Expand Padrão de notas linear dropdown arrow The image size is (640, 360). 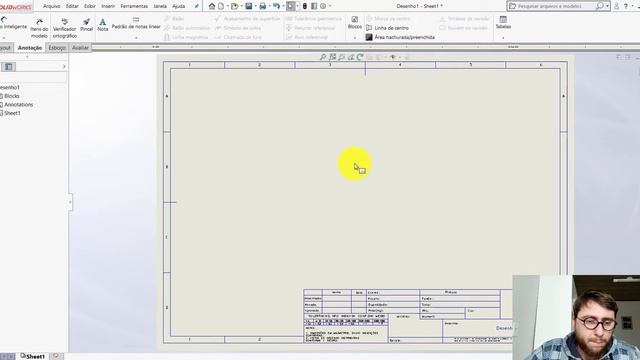pyautogui.click(x=136, y=38)
